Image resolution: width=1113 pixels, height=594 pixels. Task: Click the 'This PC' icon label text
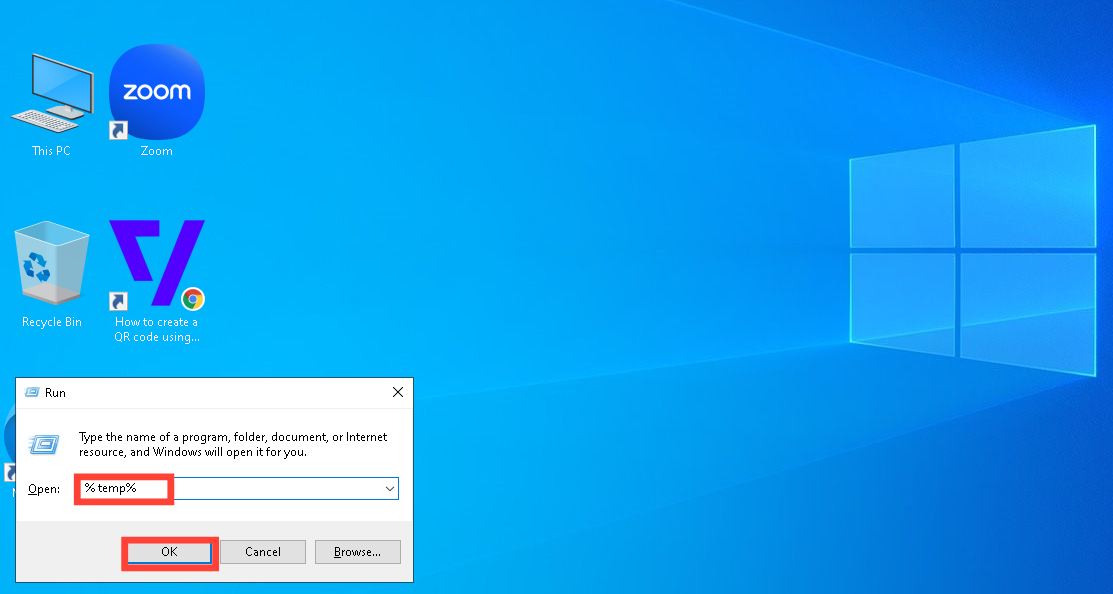pyautogui.click(x=51, y=151)
